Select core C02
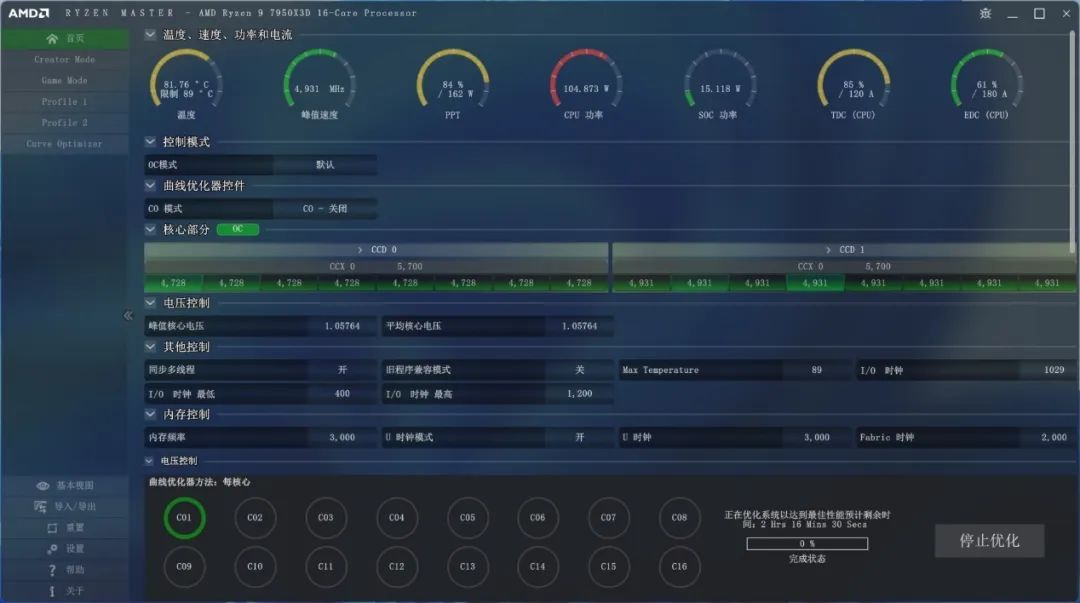The height and width of the screenshot is (603, 1080). [x=255, y=518]
